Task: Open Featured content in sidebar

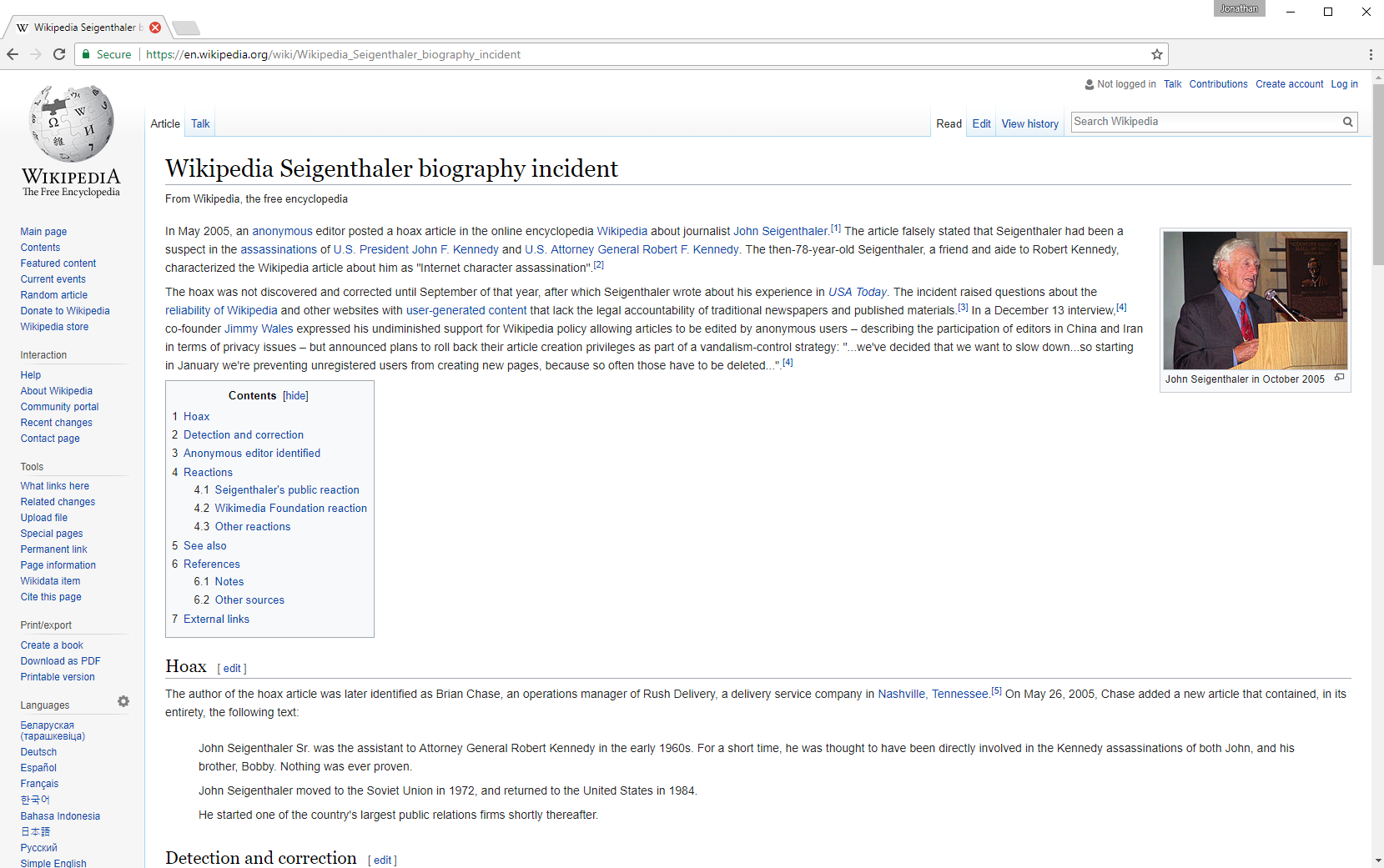Action: click(58, 263)
